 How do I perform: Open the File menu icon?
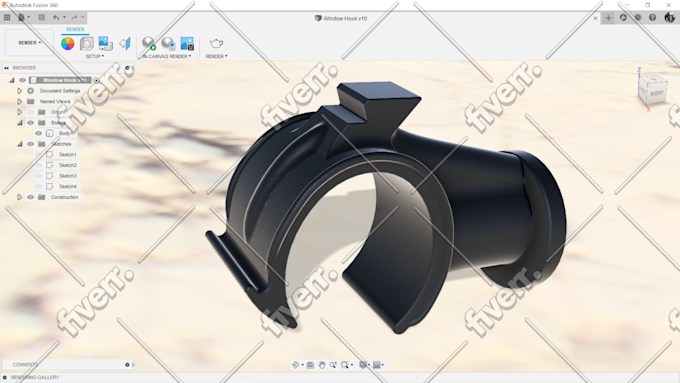tap(22, 17)
